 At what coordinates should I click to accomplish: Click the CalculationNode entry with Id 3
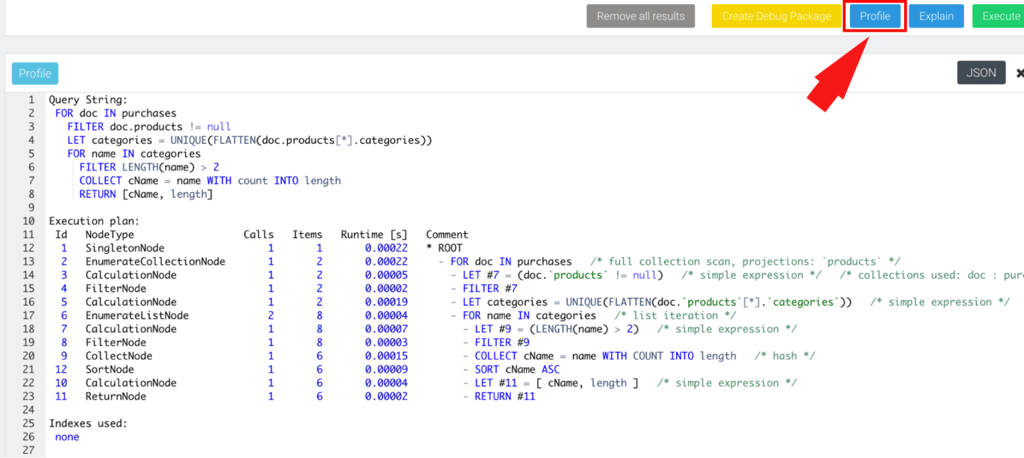(131, 275)
